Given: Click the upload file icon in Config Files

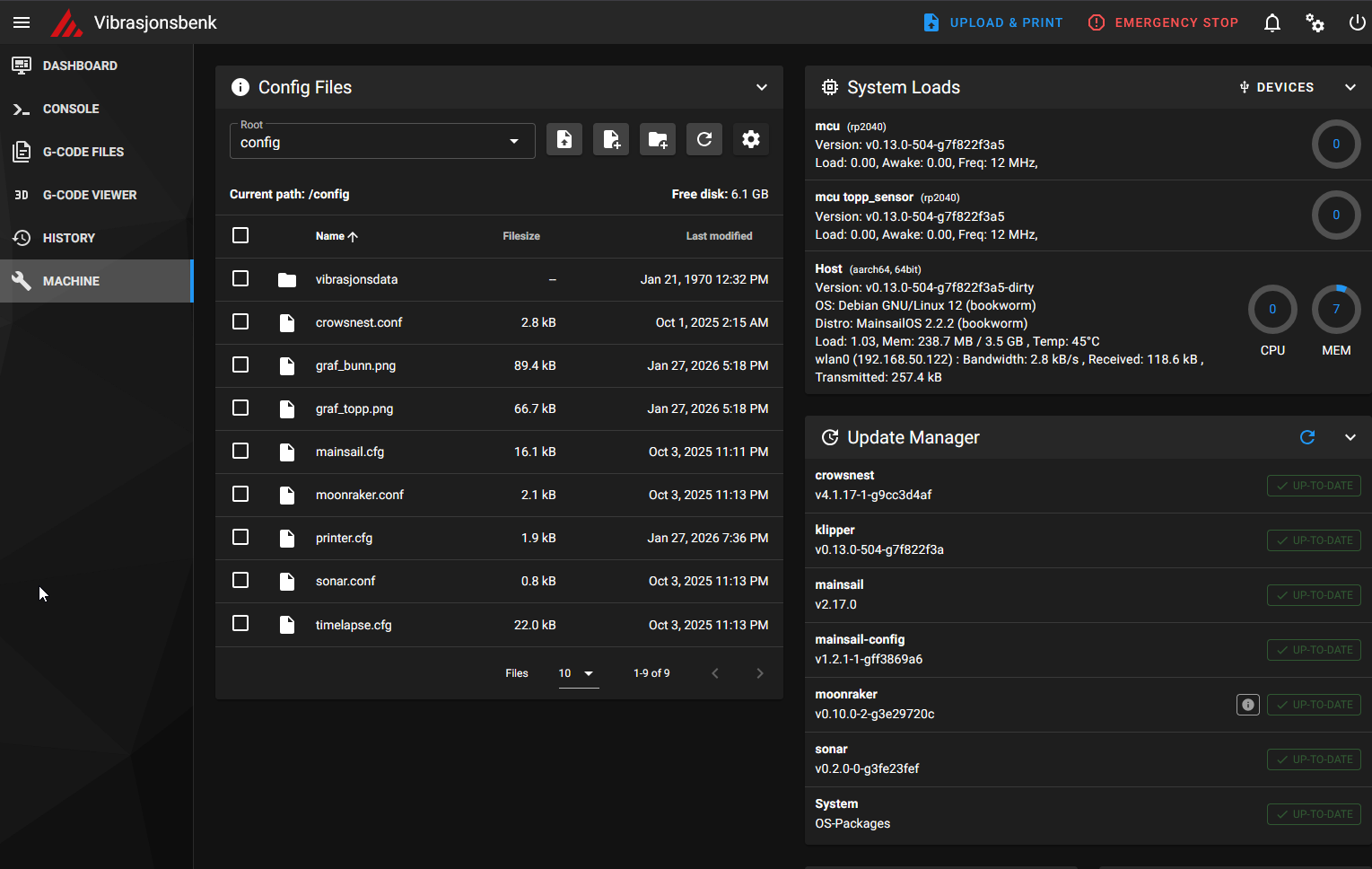Looking at the screenshot, I should (x=564, y=139).
